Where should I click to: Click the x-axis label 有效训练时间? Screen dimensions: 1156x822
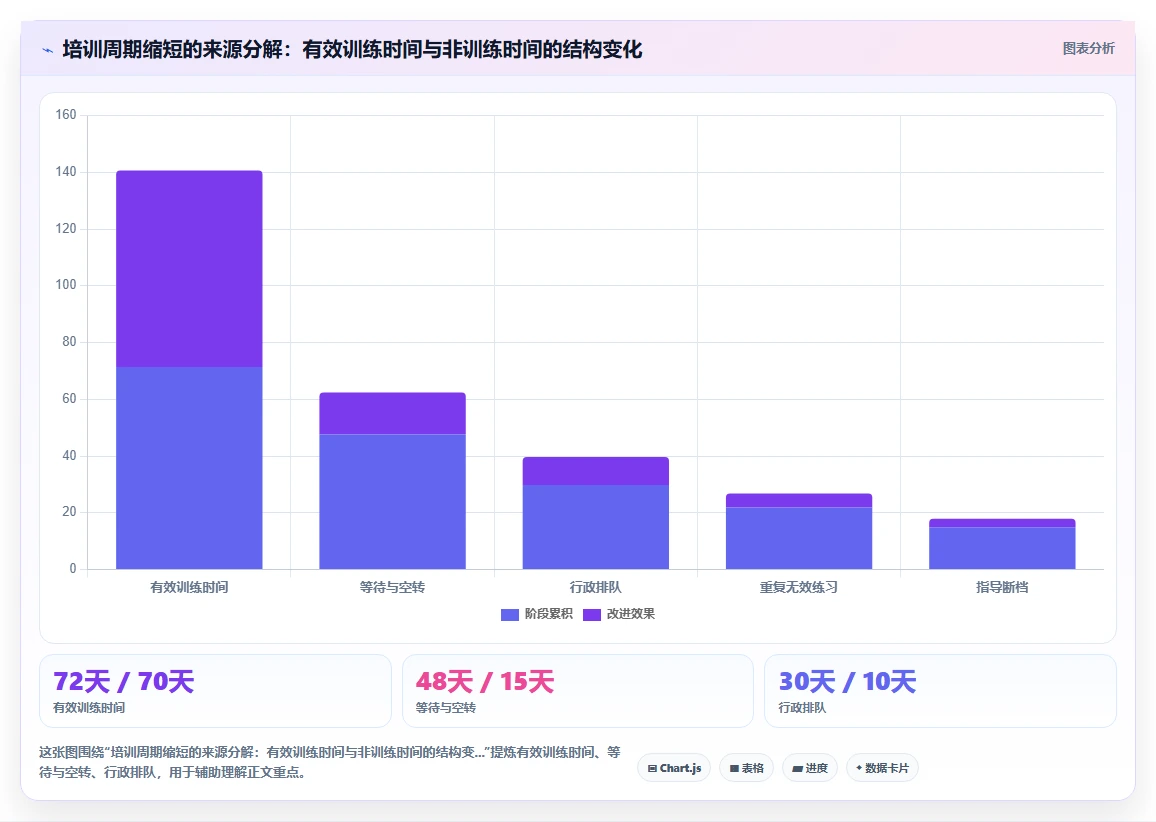(189, 588)
